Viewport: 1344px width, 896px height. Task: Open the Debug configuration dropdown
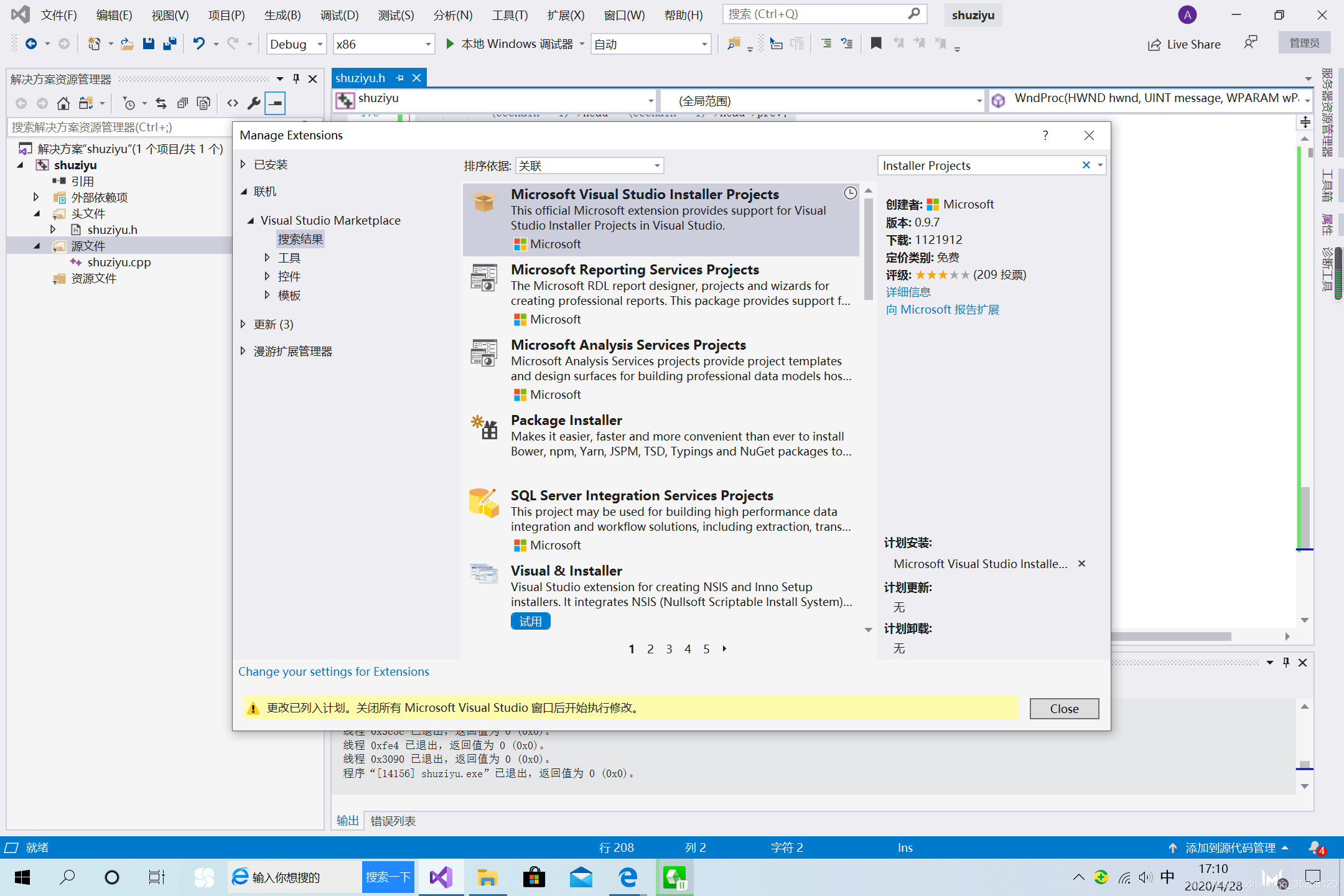[x=296, y=44]
